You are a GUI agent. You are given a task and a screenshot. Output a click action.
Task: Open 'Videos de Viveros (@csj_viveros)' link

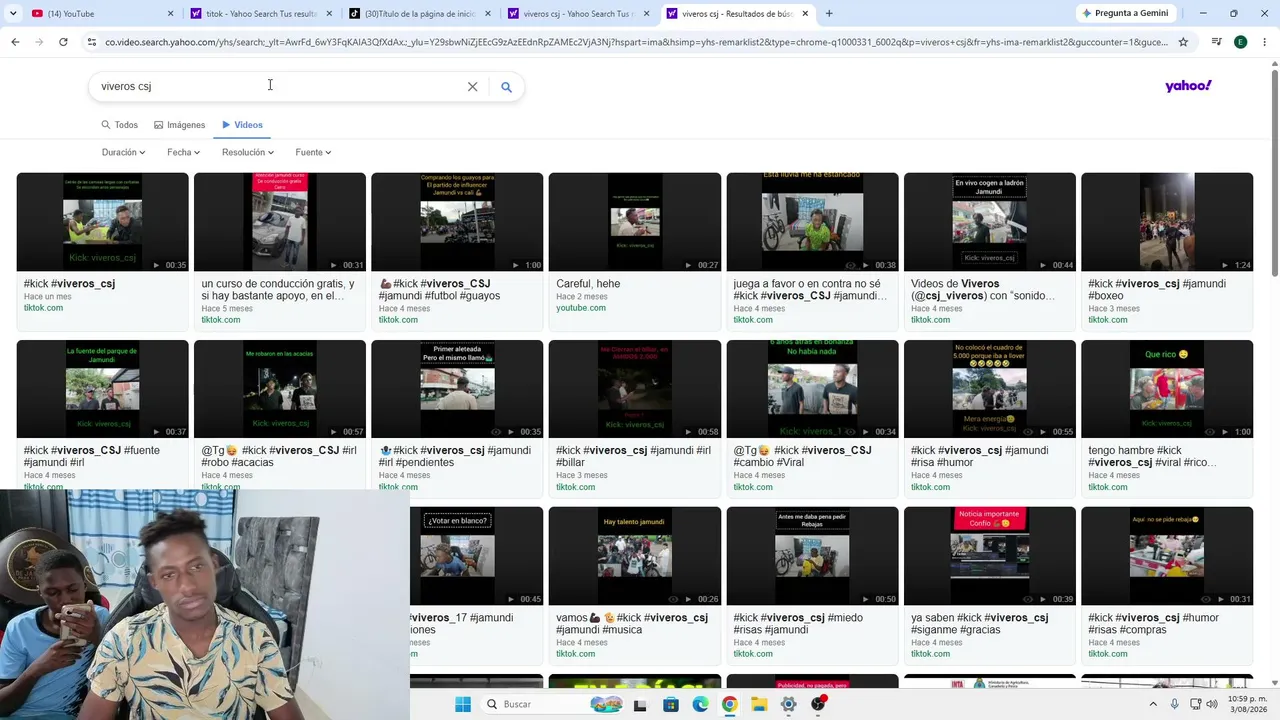tap(985, 290)
